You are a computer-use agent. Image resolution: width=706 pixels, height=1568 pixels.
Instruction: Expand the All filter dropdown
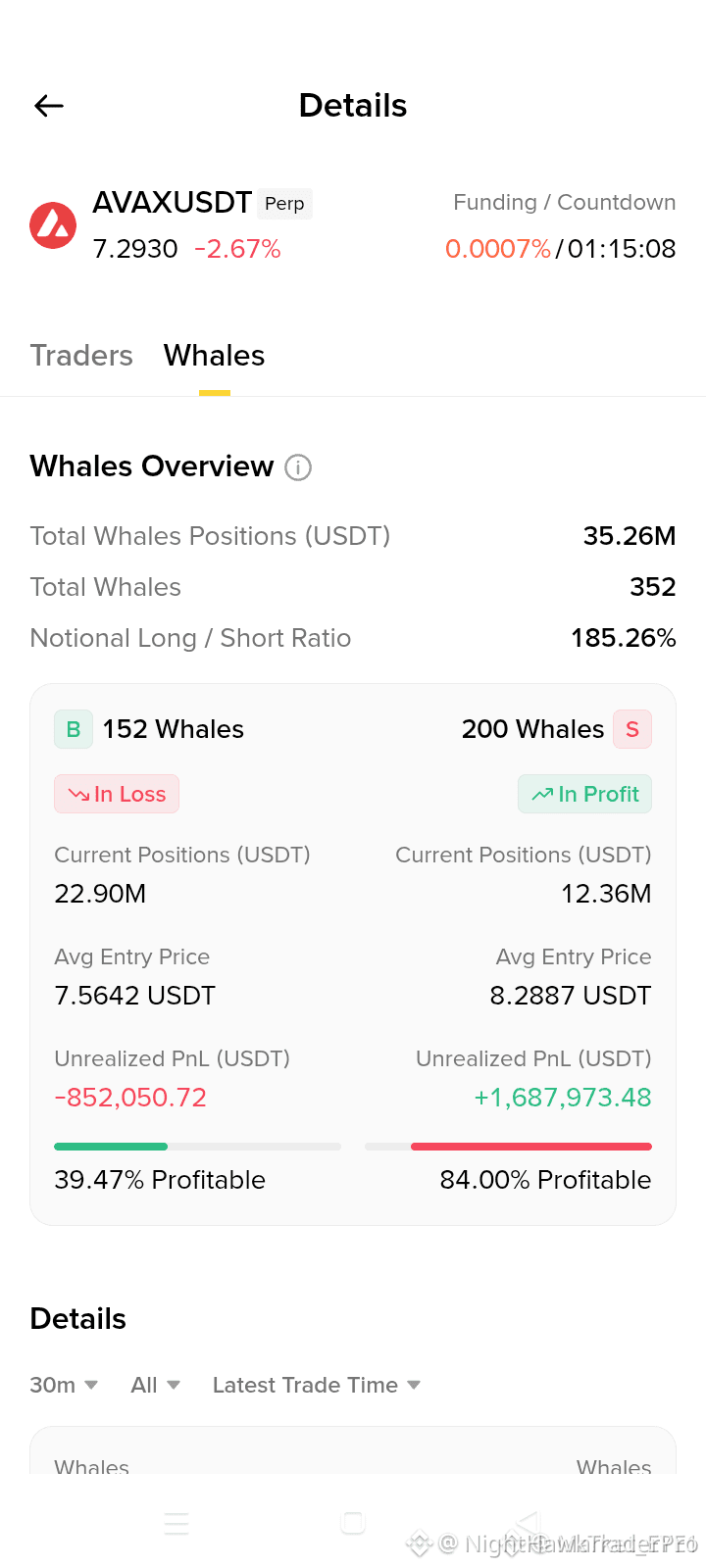(155, 1385)
